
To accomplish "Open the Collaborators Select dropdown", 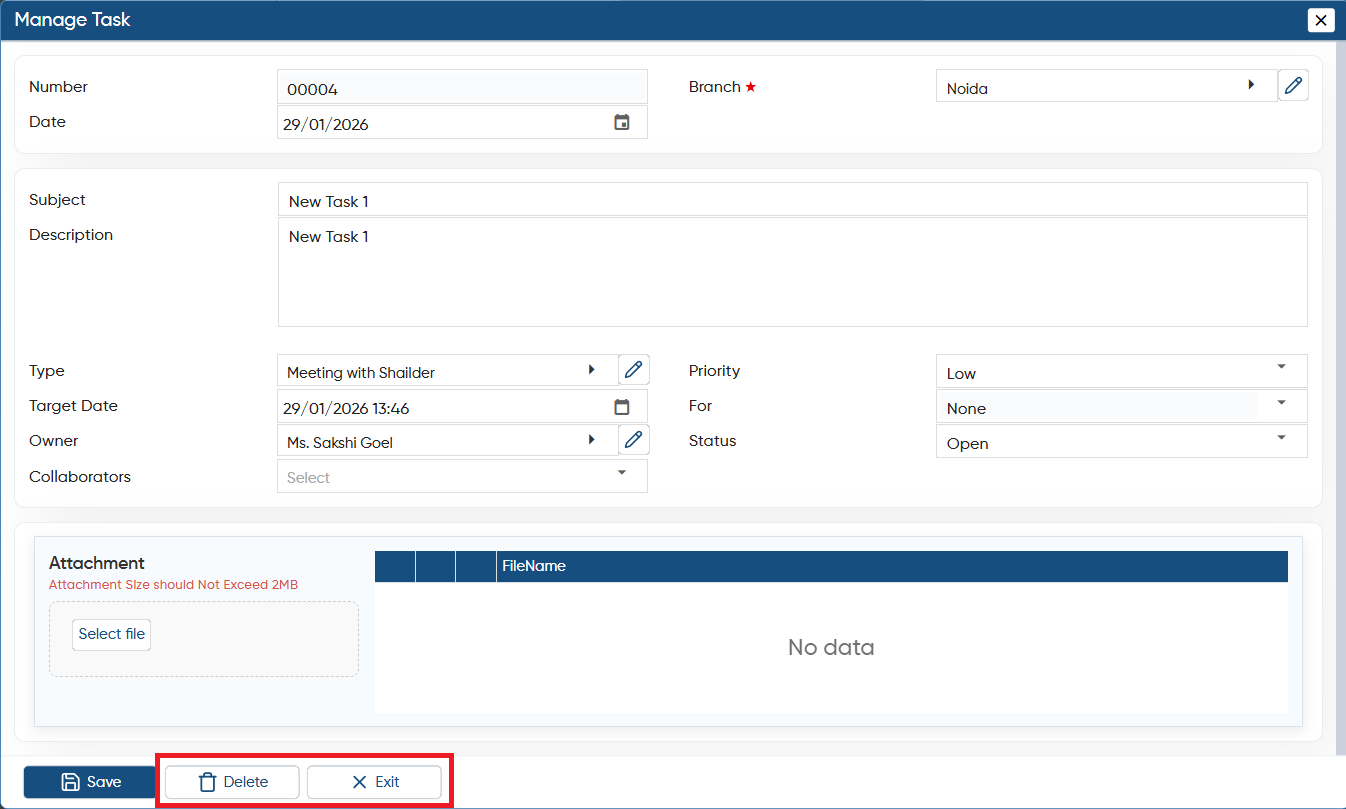I will [x=462, y=476].
